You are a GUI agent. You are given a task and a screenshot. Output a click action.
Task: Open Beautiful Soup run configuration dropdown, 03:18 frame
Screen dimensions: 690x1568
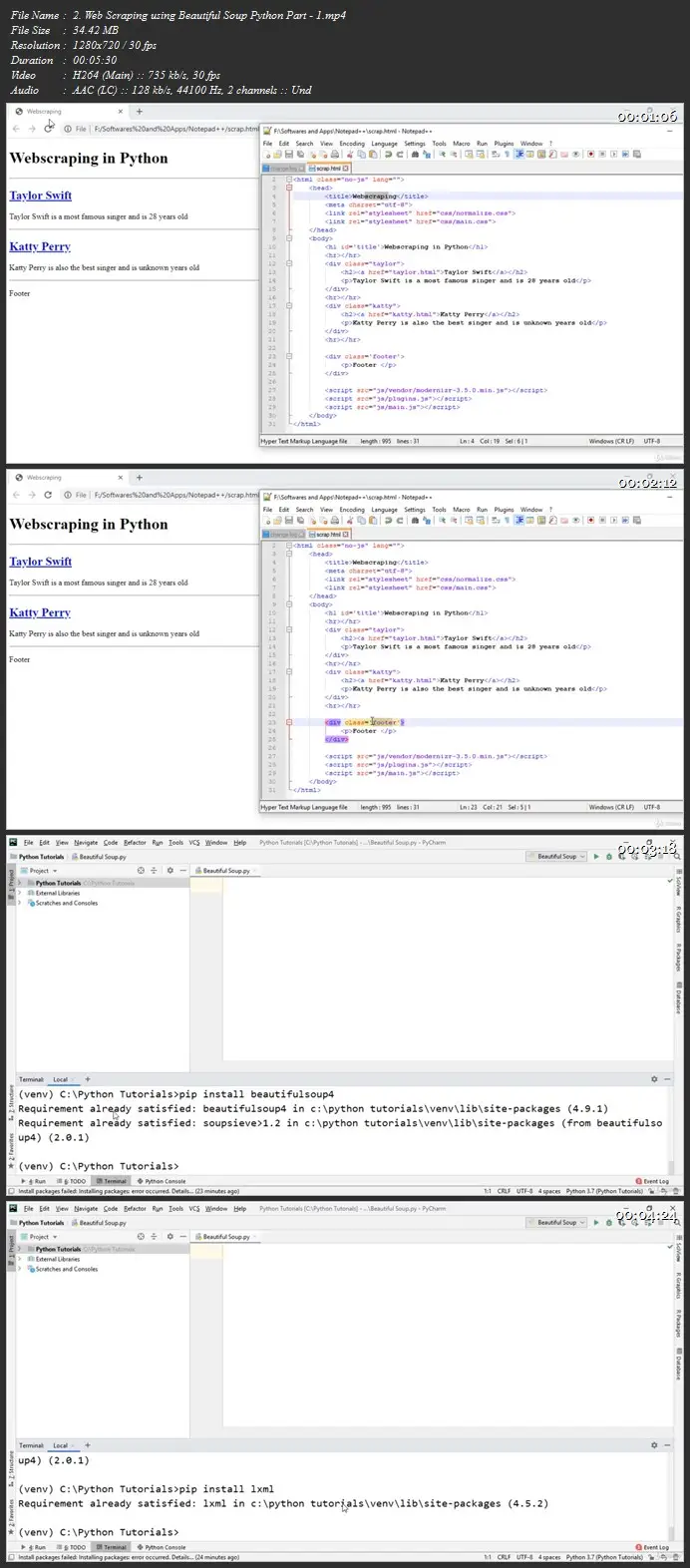556,856
